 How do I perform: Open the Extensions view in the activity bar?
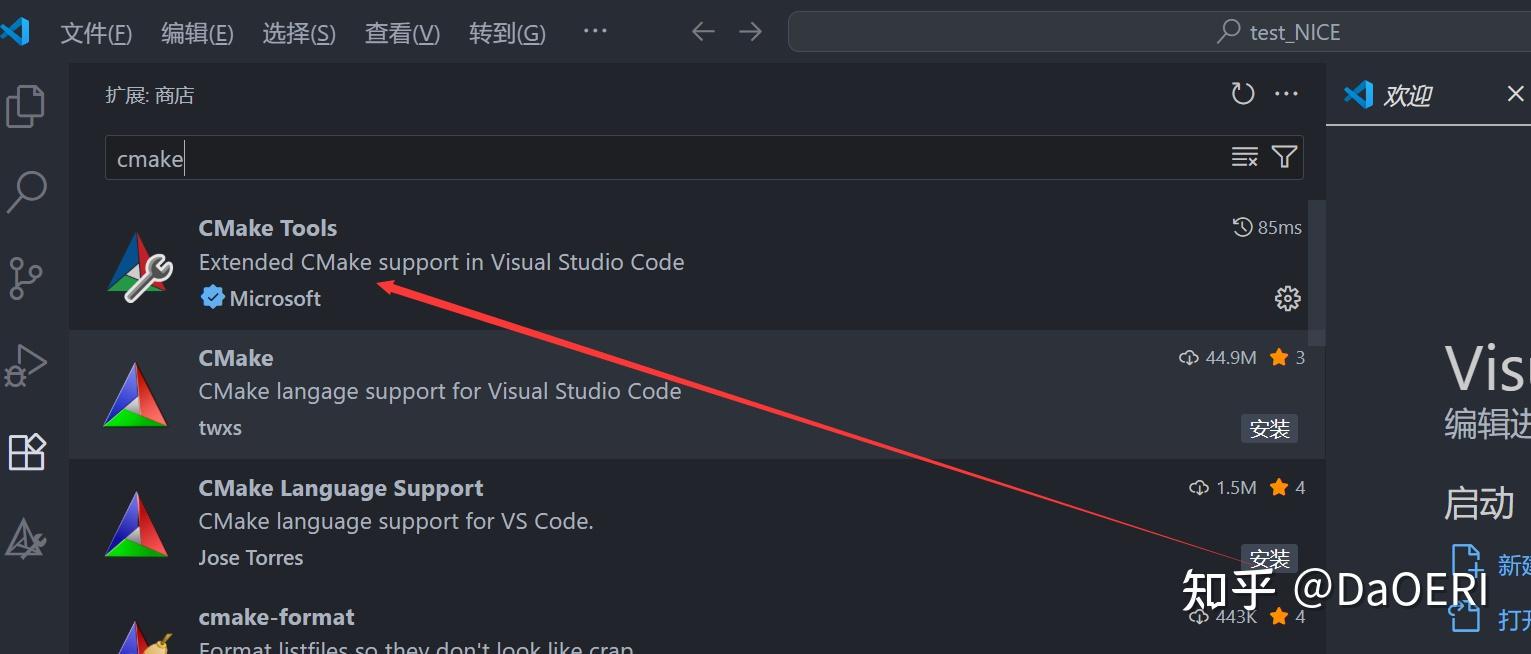[25, 452]
